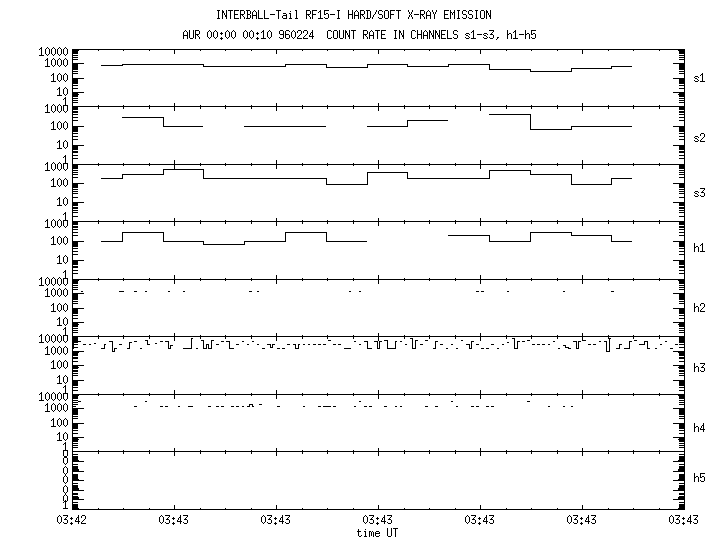Click the lowest step in s1 trace
This screenshot has height=550, width=720.
(551, 71)
